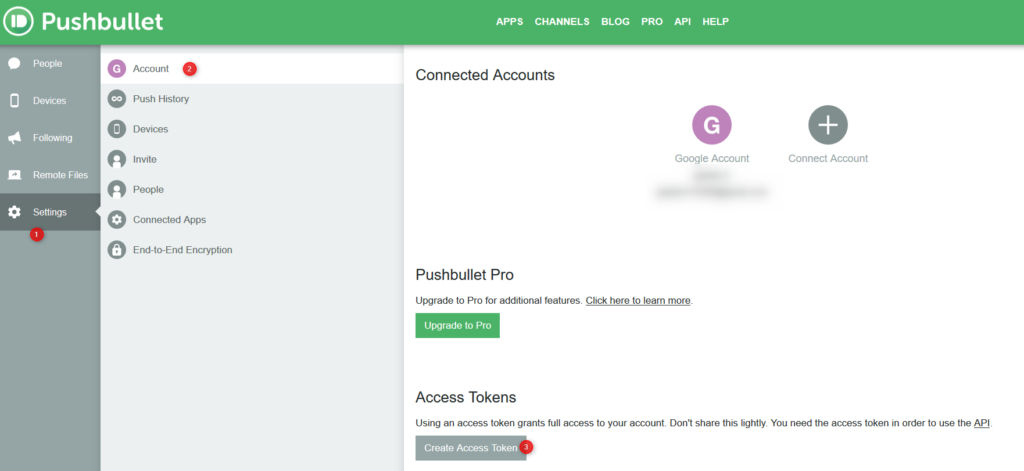1024x471 pixels.
Task: Click the 'Access Tokens' heading
Action: point(466,397)
